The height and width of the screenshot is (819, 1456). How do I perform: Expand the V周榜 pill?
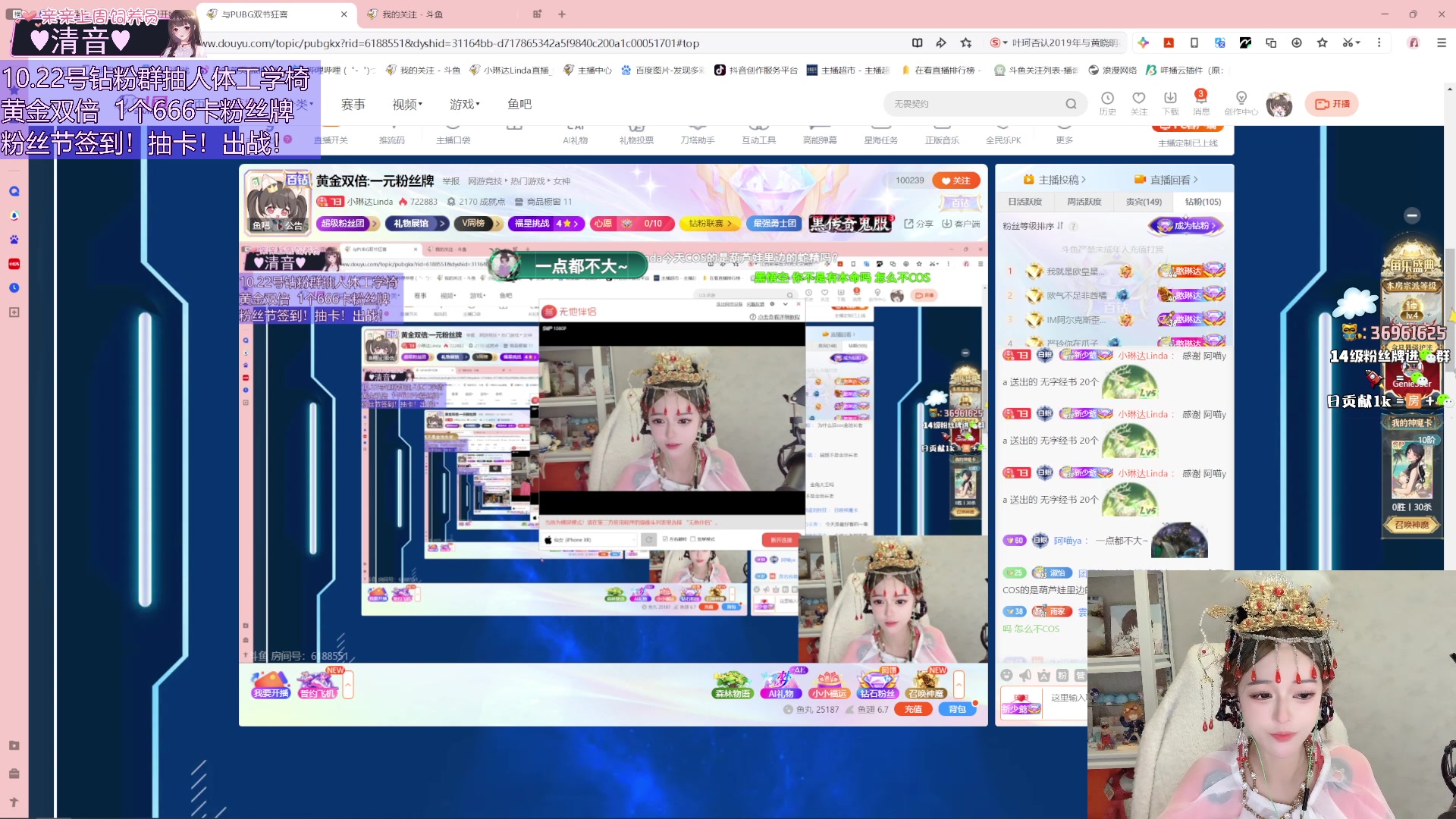(479, 224)
